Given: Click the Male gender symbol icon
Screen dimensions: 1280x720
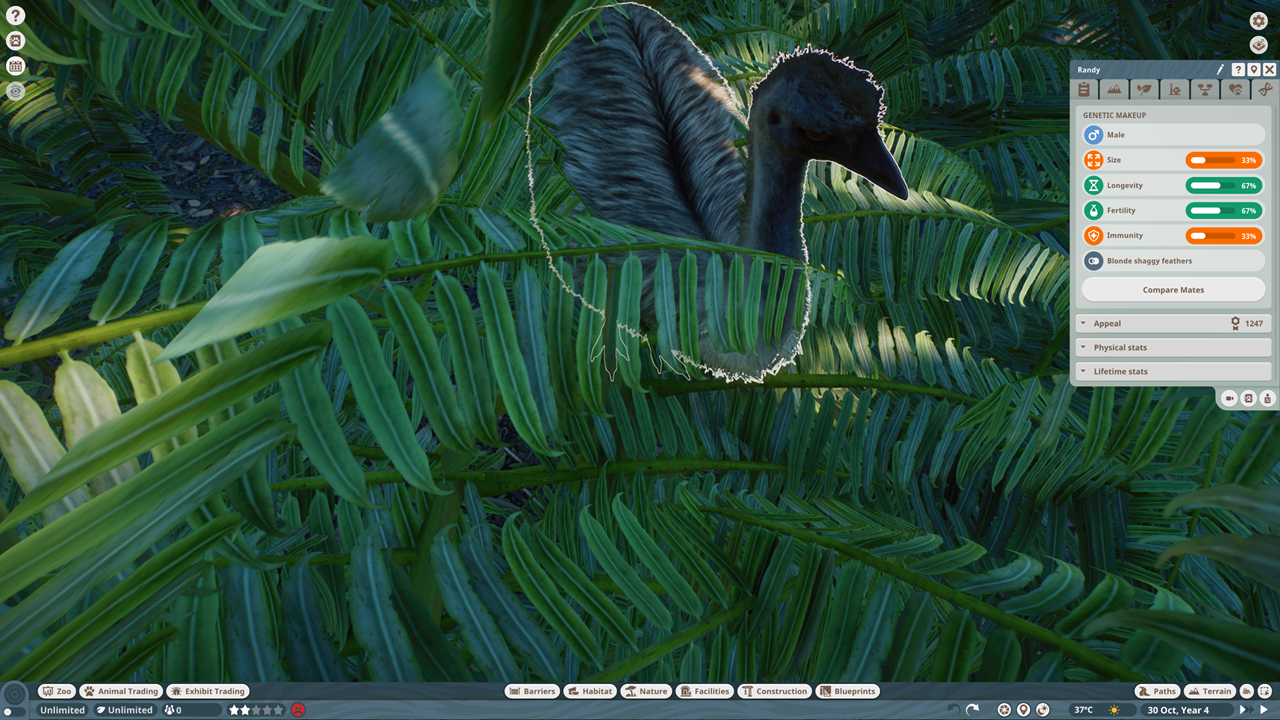Looking at the screenshot, I should (x=1093, y=135).
